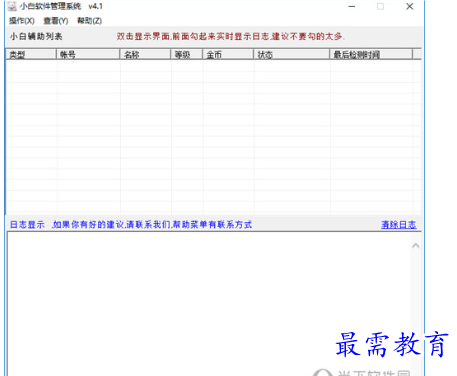Click the log scrollbar up arrow

click(415, 246)
